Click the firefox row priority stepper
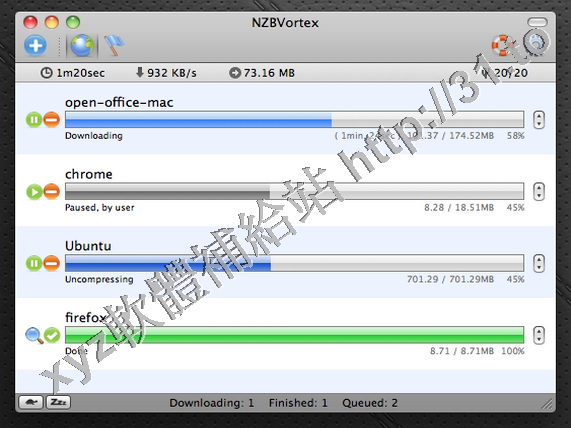 [x=539, y=335]
